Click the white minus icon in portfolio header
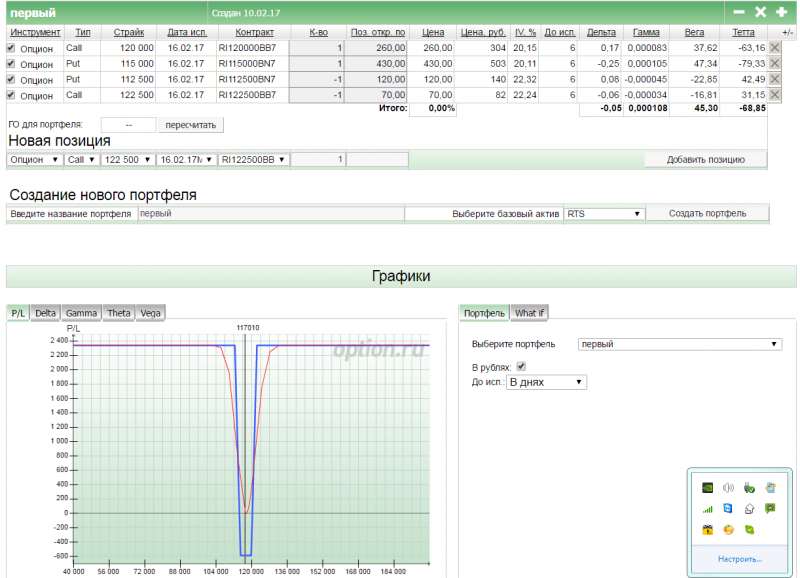Image resolution: width=800 pixels, height=578 pixels. [x=739, y=12]
